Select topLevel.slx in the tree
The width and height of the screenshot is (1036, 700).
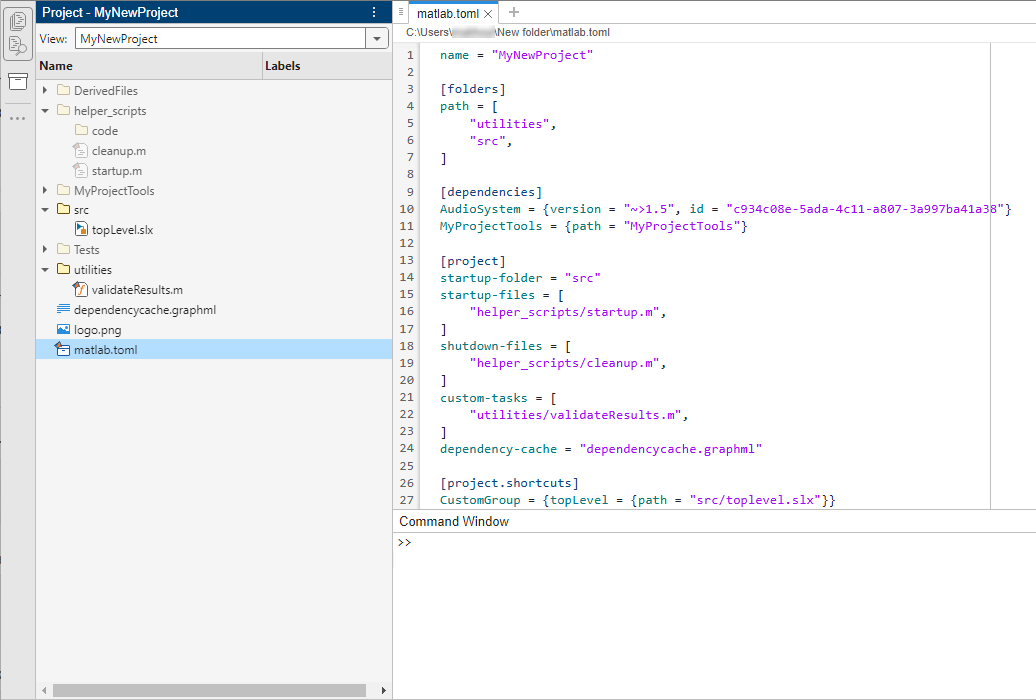(x=122, y=229)
